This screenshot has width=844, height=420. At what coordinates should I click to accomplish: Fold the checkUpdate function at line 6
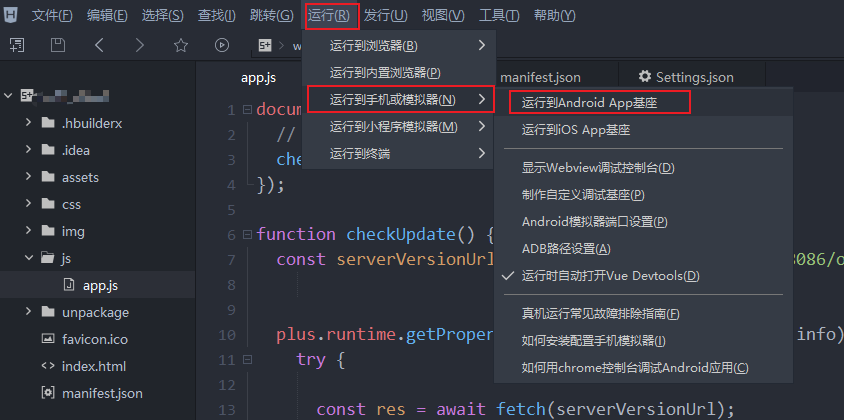click(247, 235)
